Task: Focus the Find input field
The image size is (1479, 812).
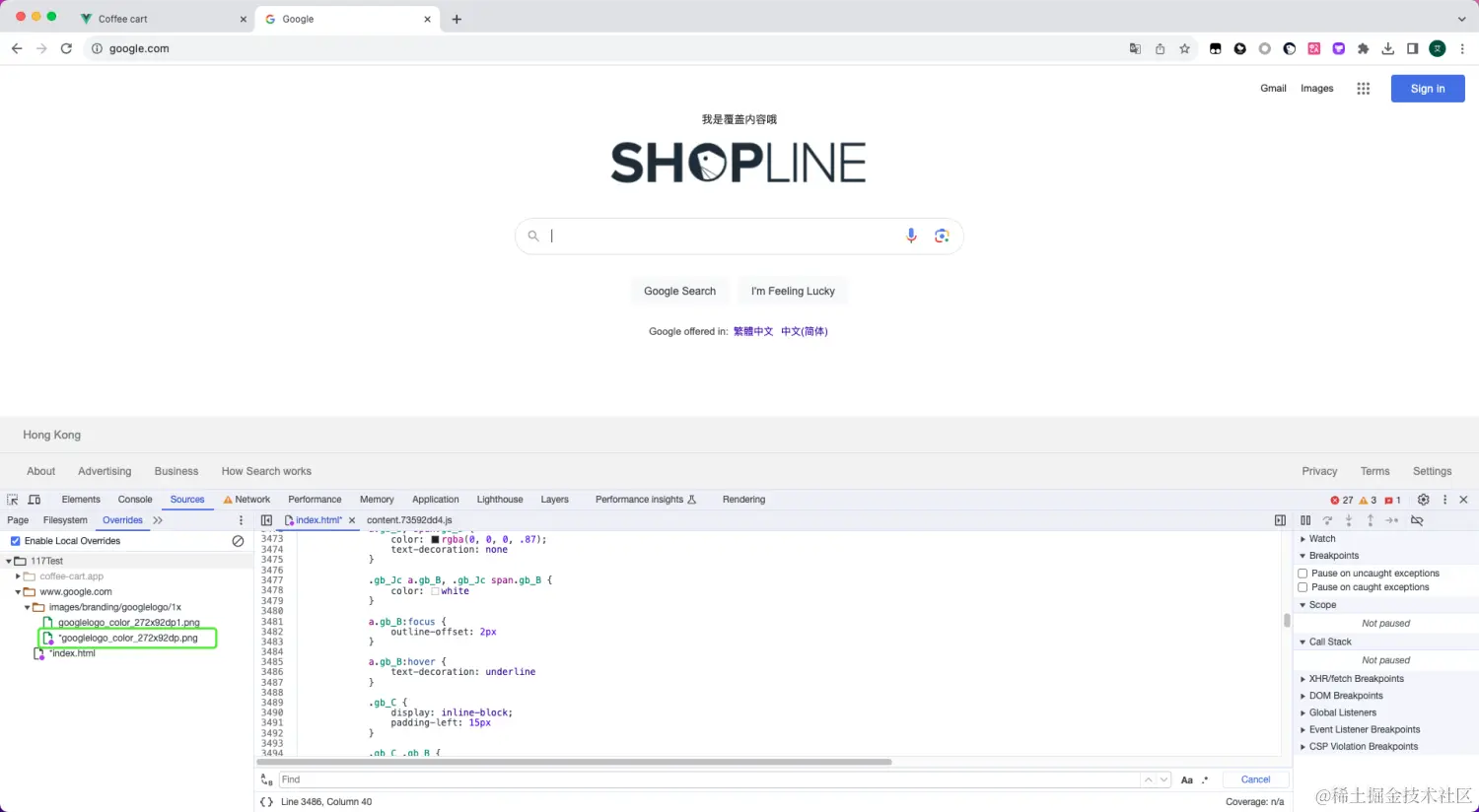Action: click(710, 779)
